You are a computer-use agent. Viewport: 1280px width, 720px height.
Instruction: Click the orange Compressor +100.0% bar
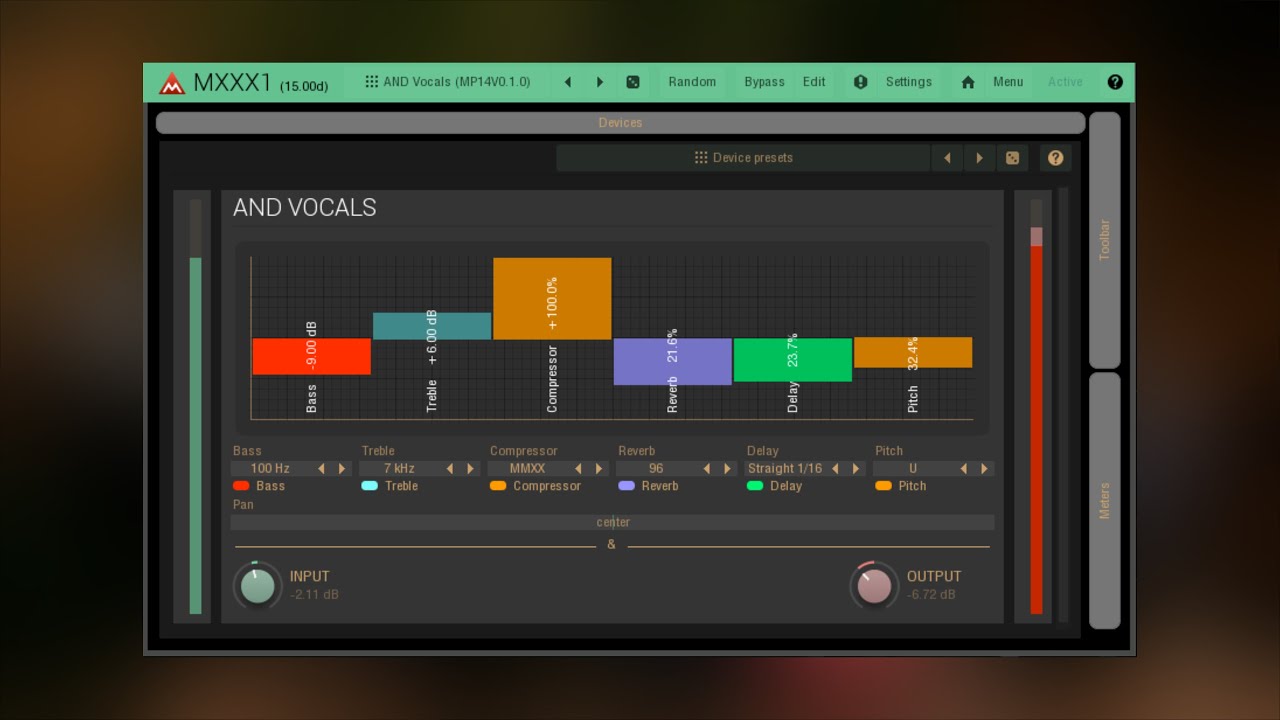coord(552,299)
